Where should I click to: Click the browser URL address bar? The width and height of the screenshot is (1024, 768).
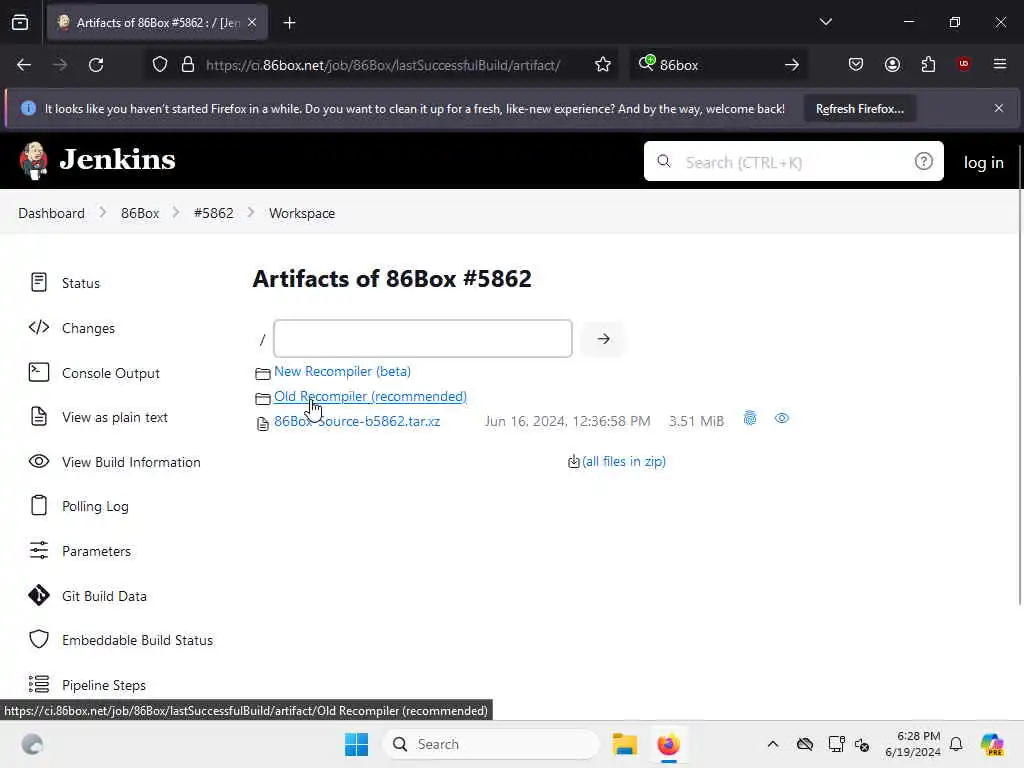tap(382, 65)
